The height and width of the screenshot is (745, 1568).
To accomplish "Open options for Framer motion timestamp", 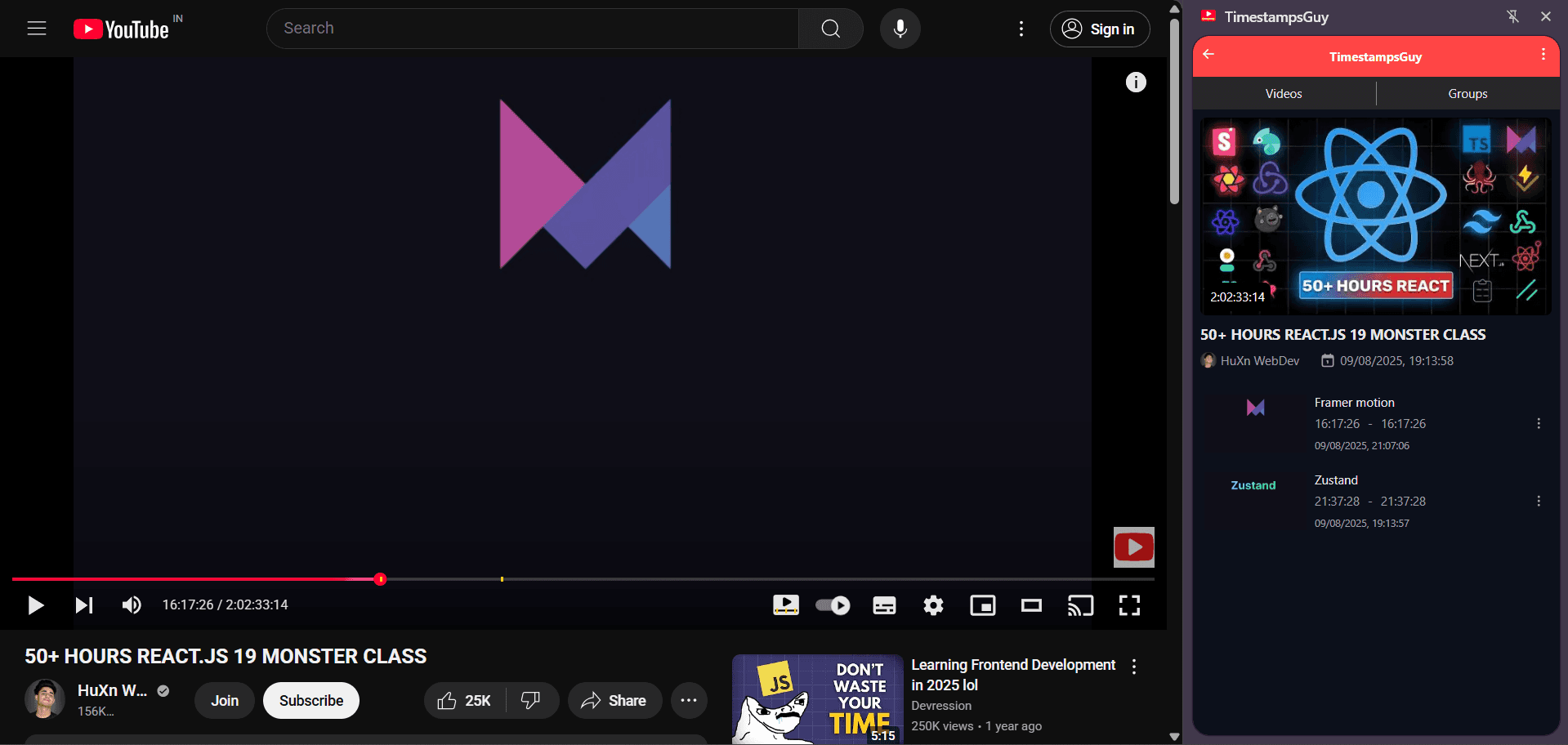I will point(1538,423).
